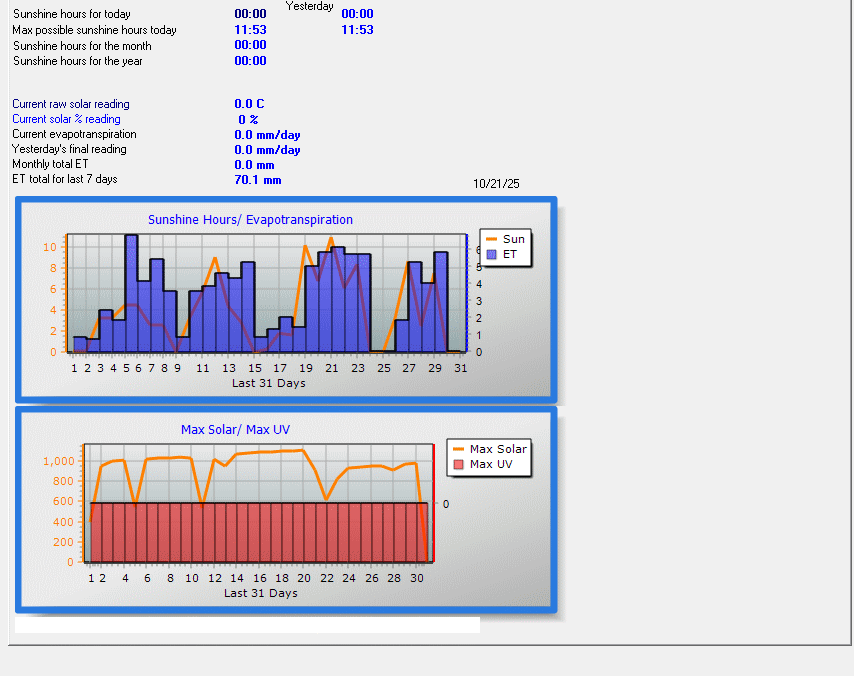This screenshot has height=676, width=854.
Task: Click the 70.1 mm ET total value
Action: click(x=257, y=180)
